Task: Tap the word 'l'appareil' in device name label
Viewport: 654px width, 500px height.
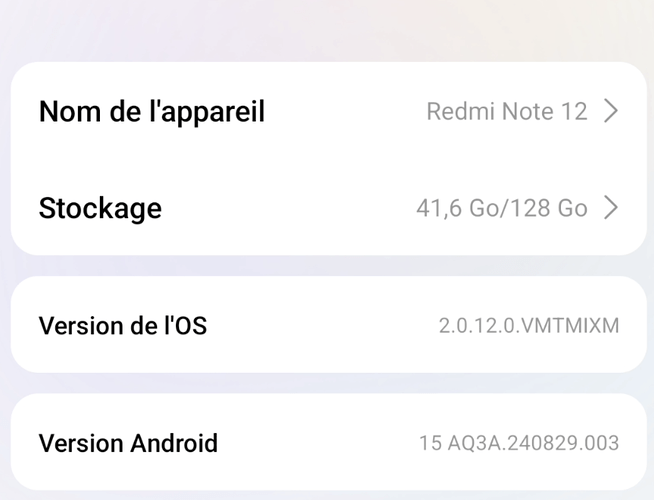Action: coord(207,111)
